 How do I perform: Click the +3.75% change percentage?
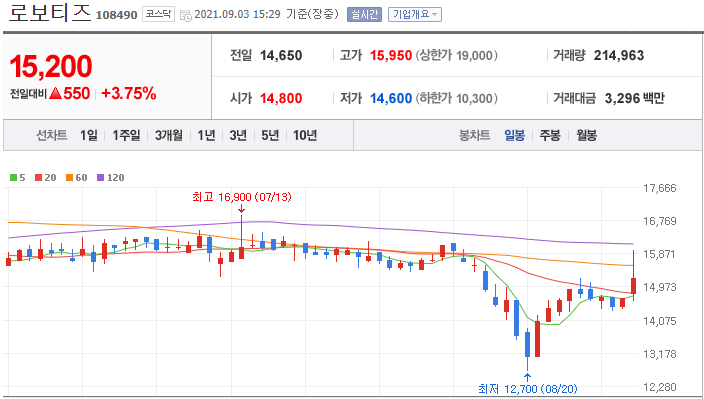tap(129, 93)
